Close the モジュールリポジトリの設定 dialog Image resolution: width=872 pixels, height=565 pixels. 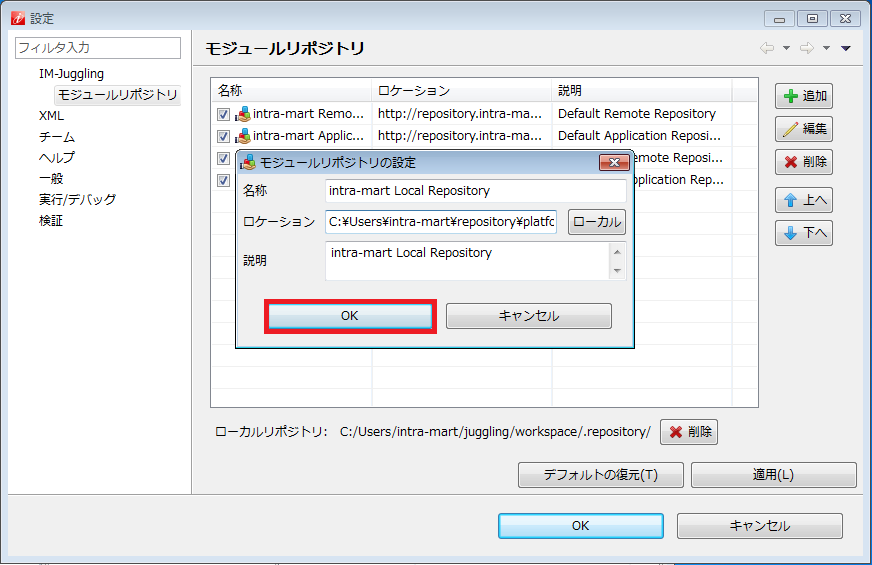pyautogui.click(x=614, y=162)
